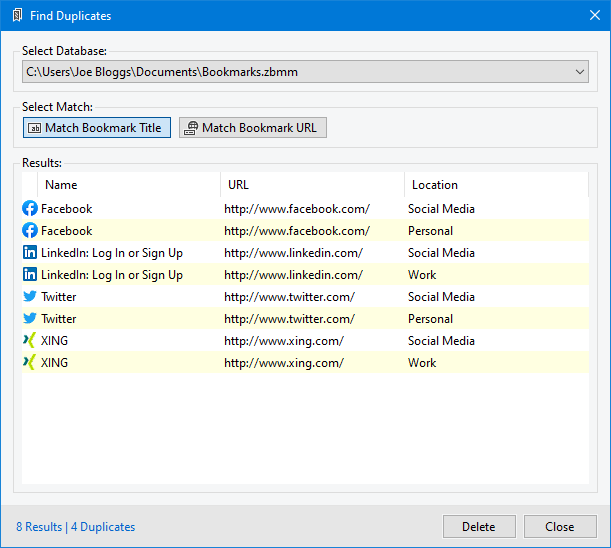The height and width of the screenshot is (548, 611).
Task: Sort results by URL column header
Action: click(x=238, y=185)
